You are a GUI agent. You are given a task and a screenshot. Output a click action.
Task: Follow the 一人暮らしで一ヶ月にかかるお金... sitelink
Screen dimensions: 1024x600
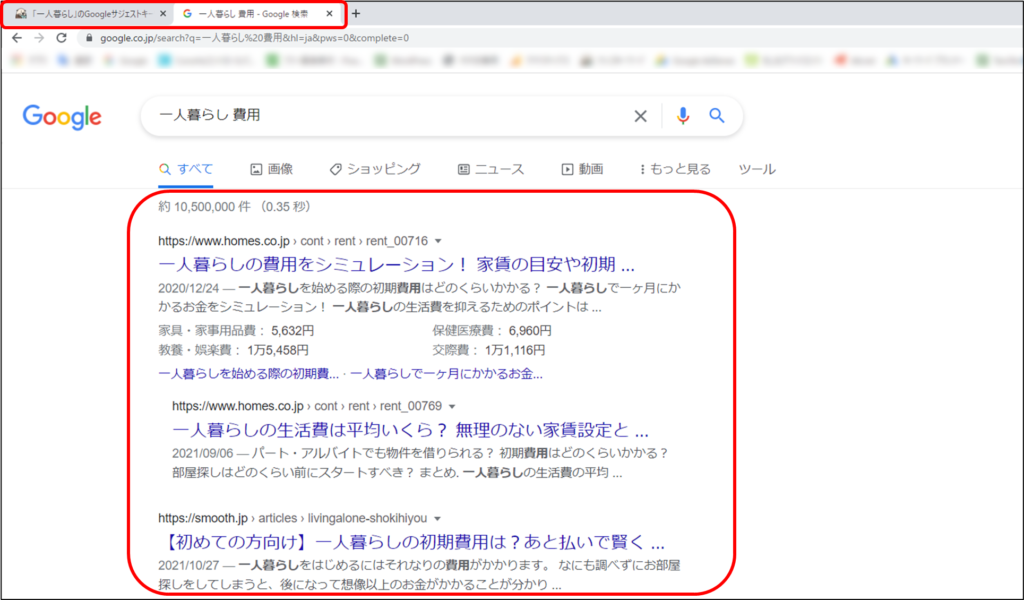pyautogui.click(x=446, y=374)
